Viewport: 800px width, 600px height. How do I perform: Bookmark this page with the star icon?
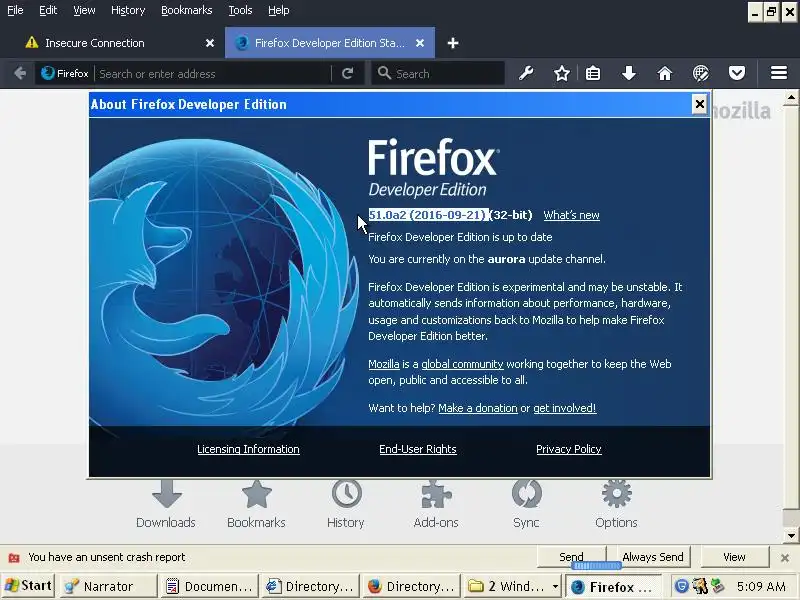tap(562, 73)
